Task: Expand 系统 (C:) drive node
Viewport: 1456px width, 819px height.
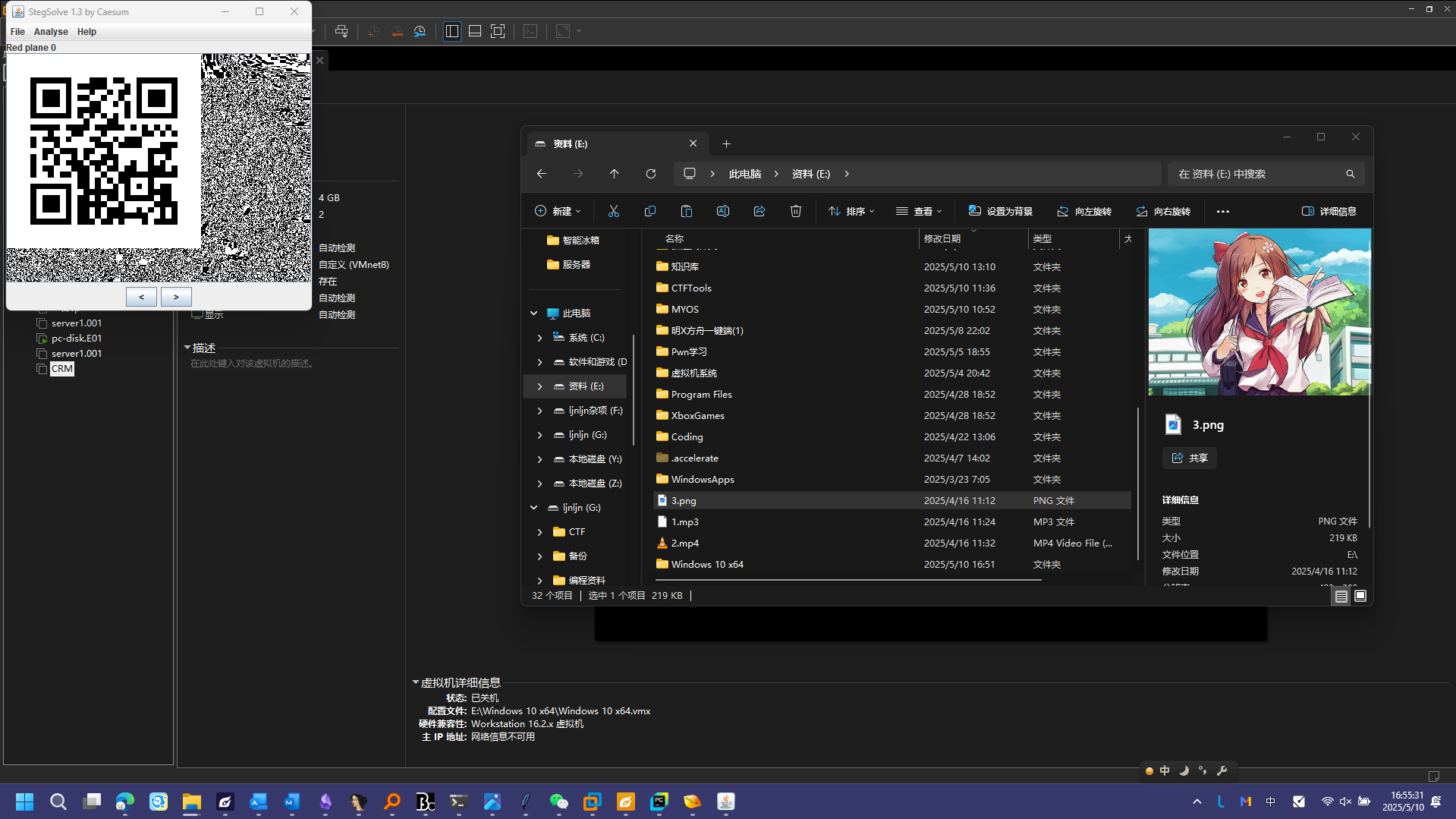Action: tap(540, 338)
